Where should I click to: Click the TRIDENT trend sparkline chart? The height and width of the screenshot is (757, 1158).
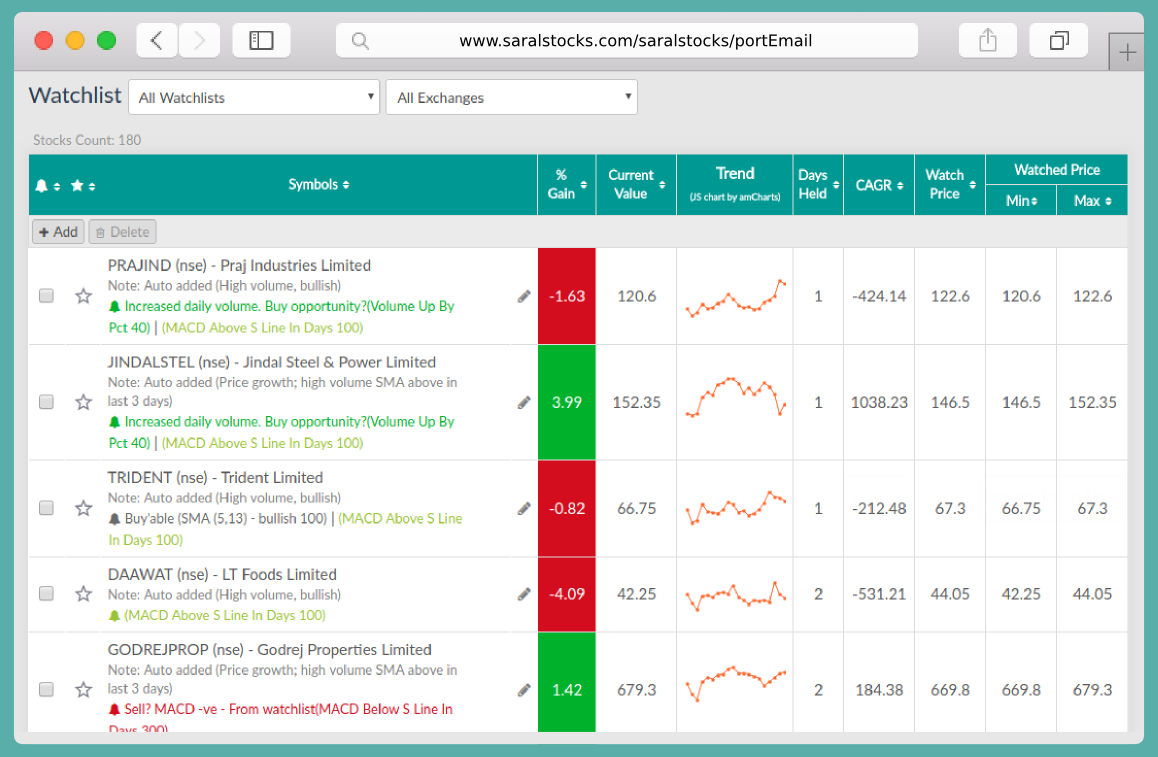coord(735,507)
